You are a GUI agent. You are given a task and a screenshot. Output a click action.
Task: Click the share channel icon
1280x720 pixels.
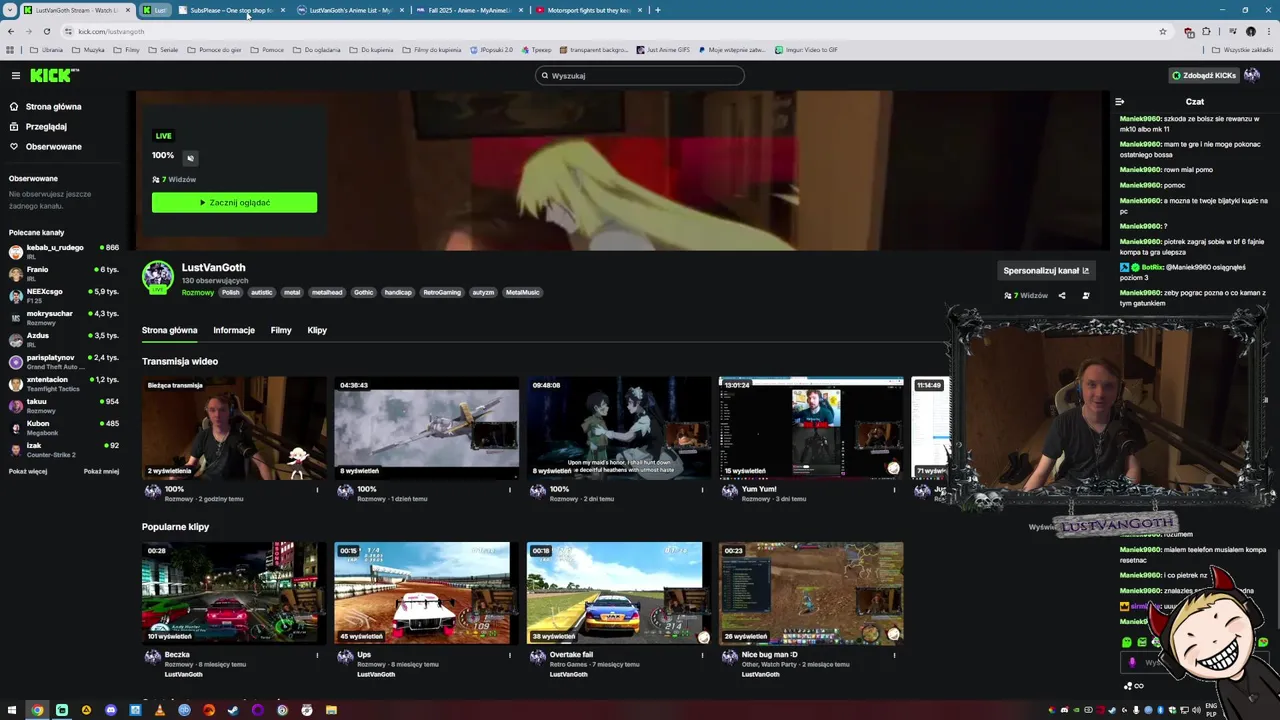[1062, 296]
